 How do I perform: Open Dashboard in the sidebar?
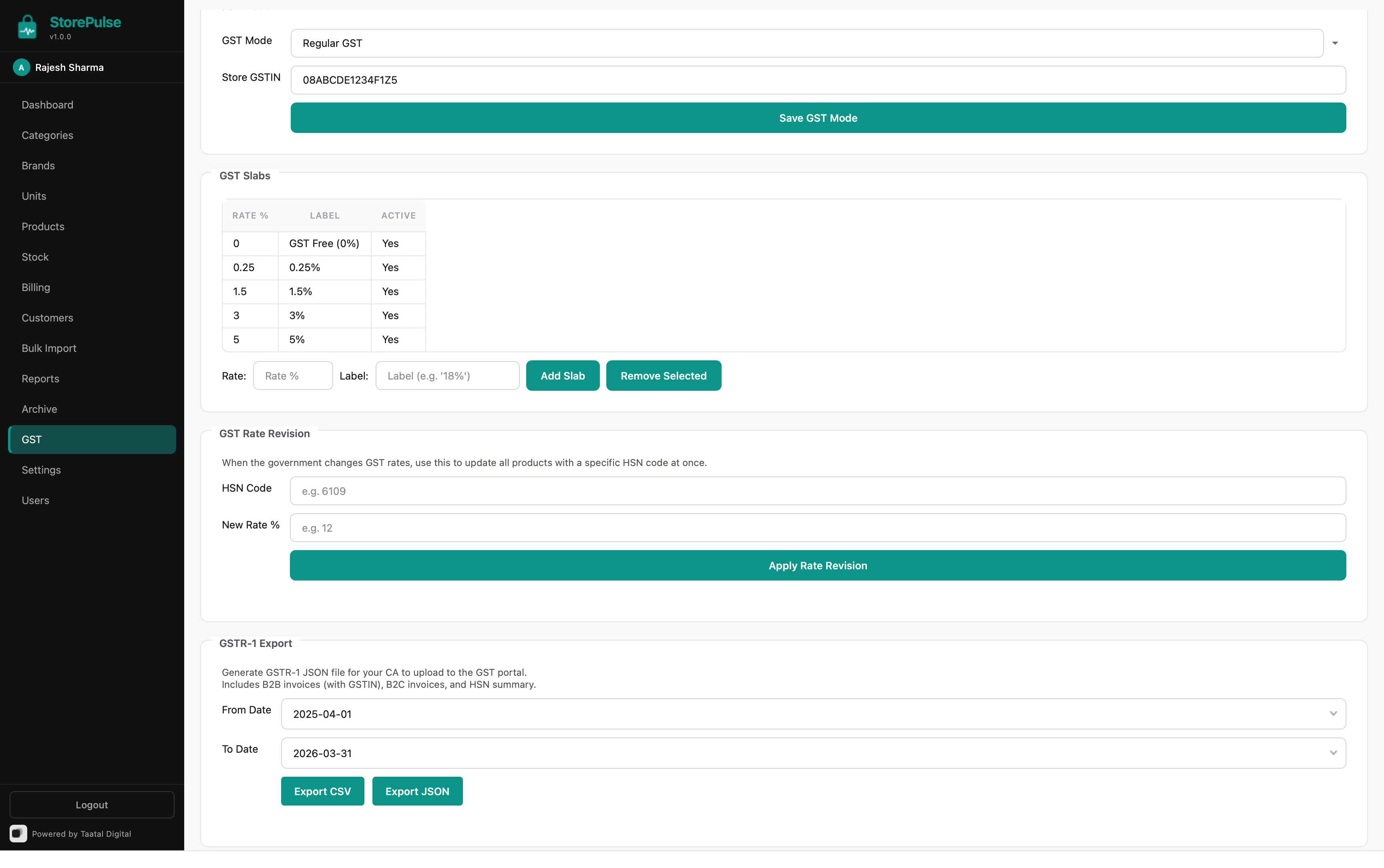tap(92, 104)
